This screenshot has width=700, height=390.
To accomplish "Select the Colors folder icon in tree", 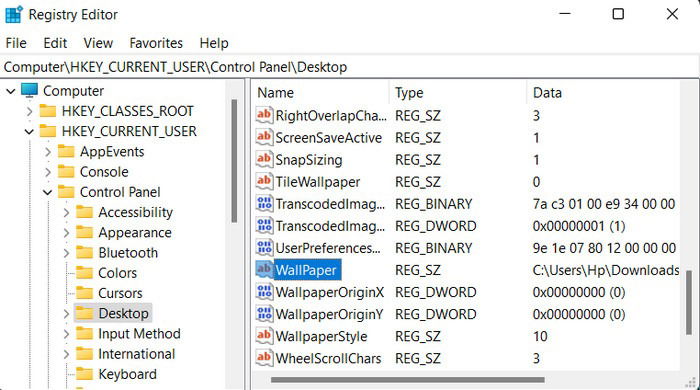I will coord(84,273).
